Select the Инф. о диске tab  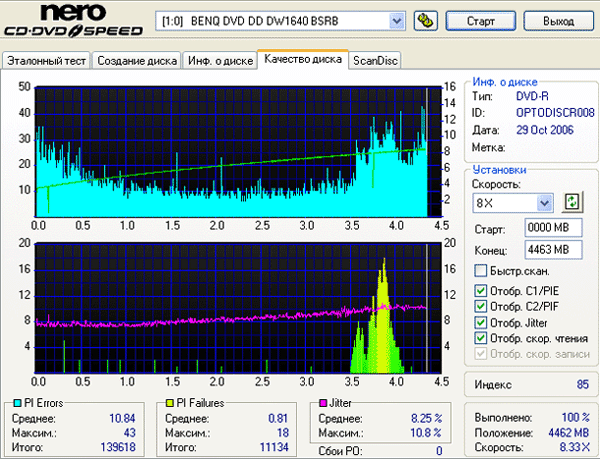coord(220,61)
